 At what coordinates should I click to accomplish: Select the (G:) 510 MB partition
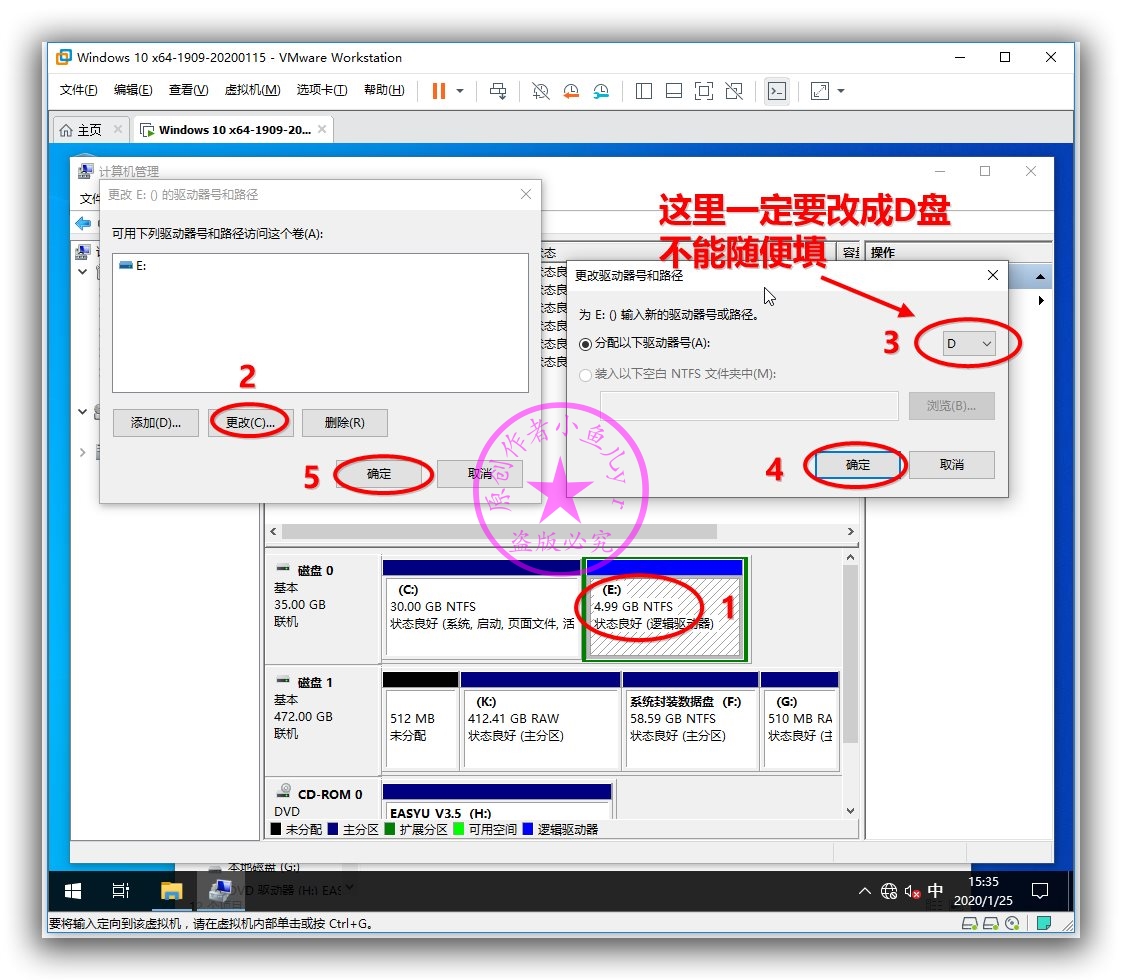point(800,720)
